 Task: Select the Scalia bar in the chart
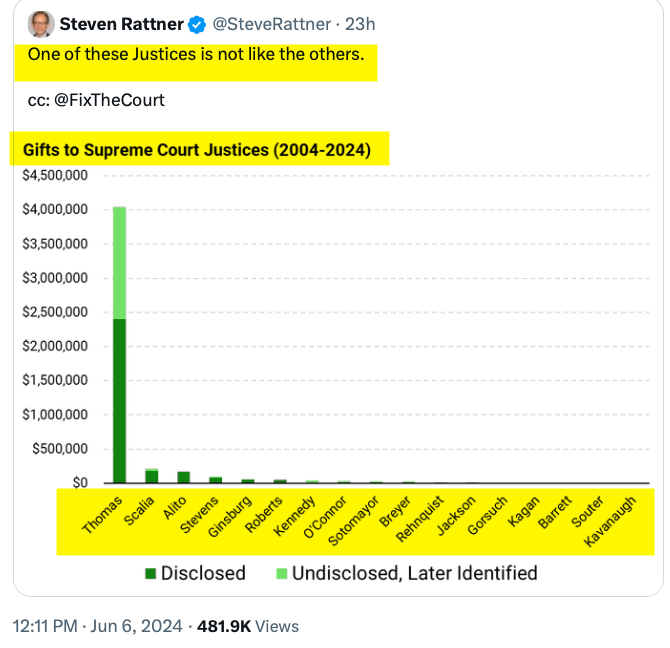[x=151, y=476]
